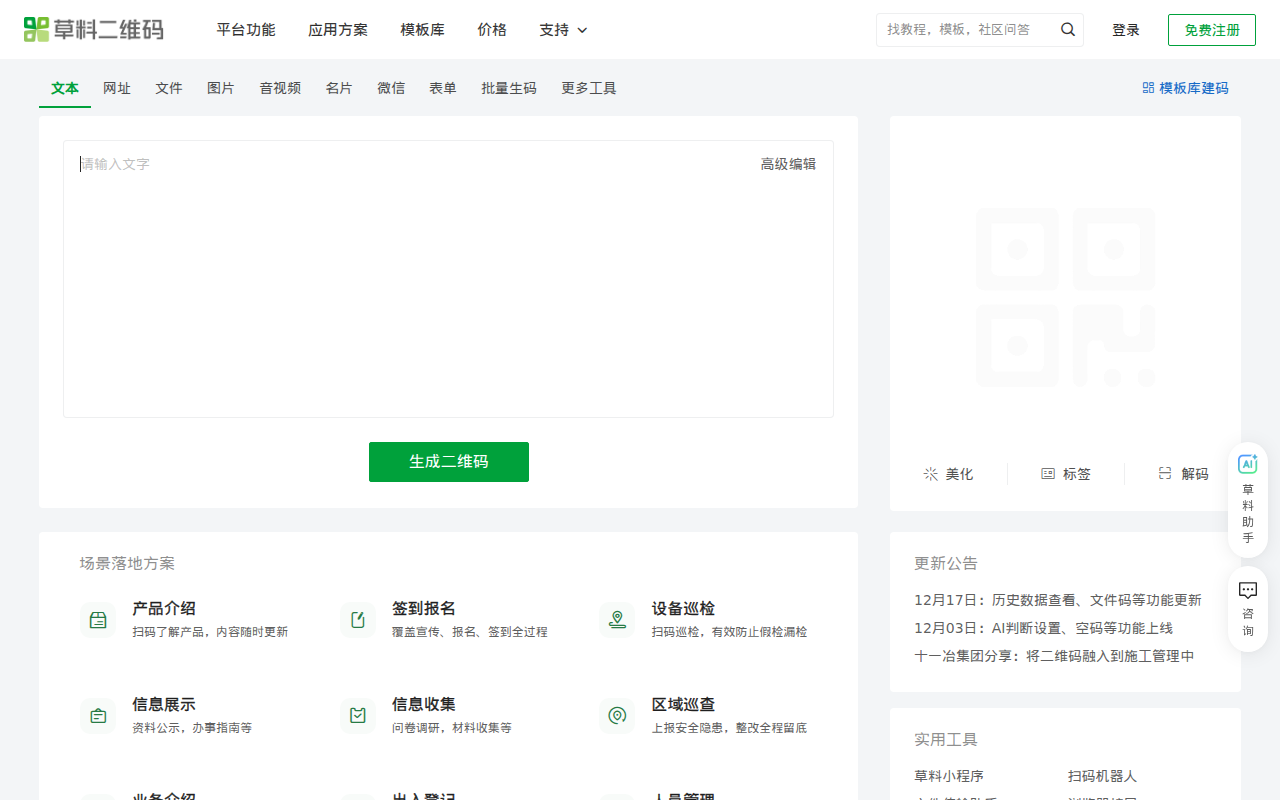The width and height of the screenshot is (1280, 800).
Task: Click the 免费注册 signup button
Action: pyautogui.click(x=1211, y=30)
